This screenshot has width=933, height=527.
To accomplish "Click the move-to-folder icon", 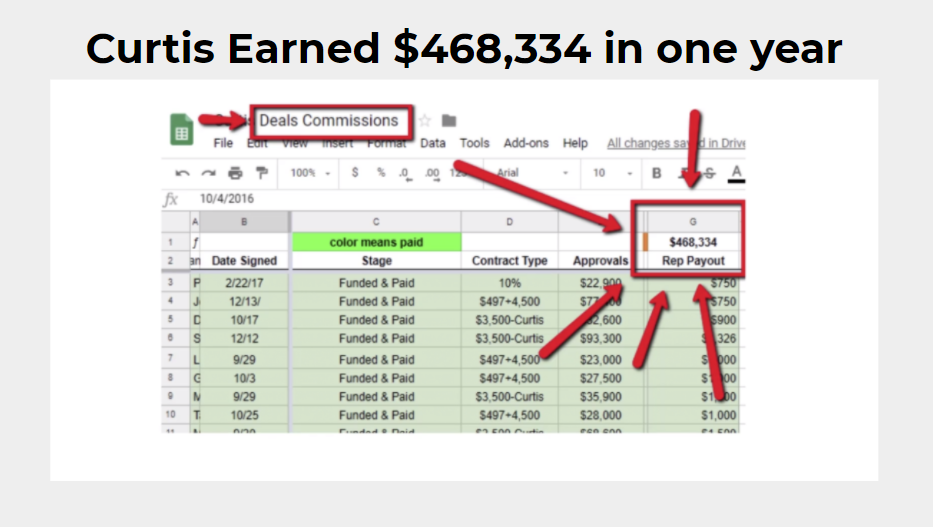I will pos(449,121).
